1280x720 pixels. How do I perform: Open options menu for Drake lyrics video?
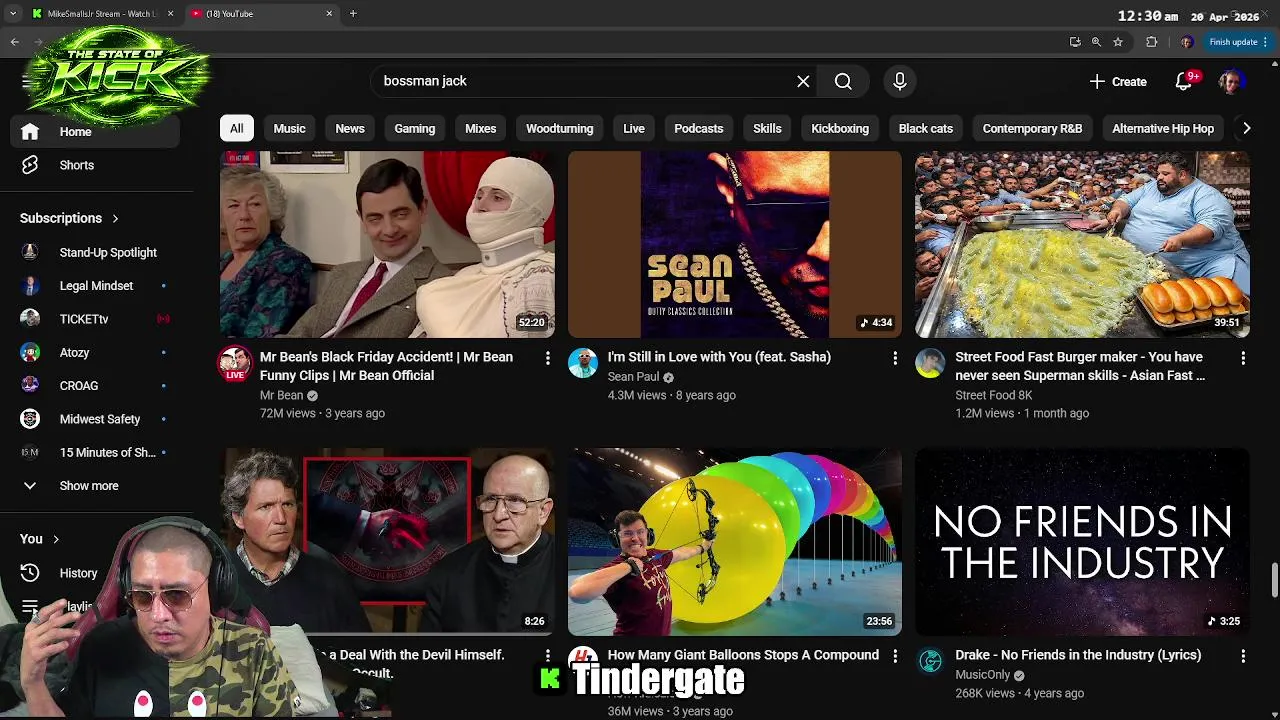tap(1243, 656)
